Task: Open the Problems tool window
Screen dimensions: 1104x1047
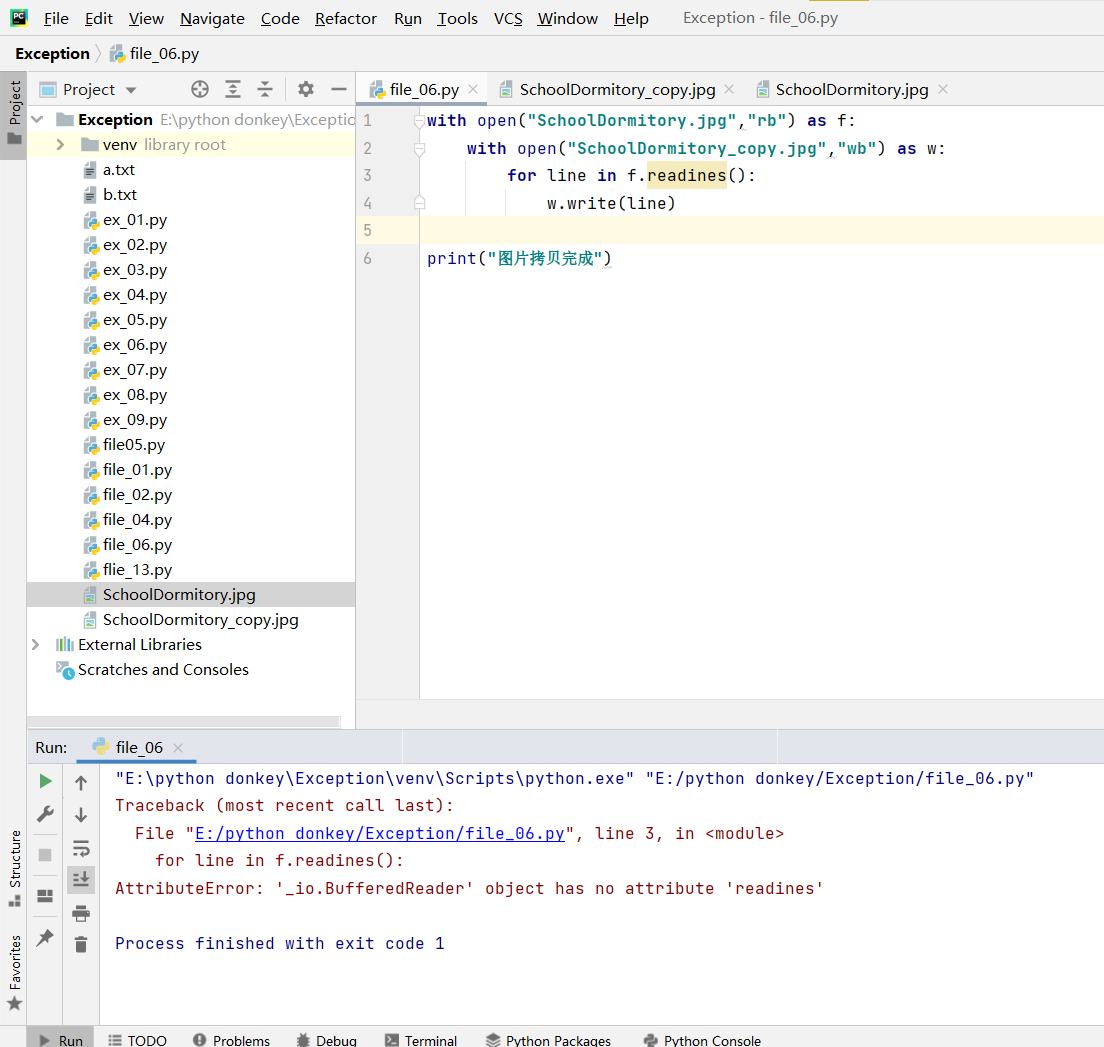Action: click(x=232, y=1040)
